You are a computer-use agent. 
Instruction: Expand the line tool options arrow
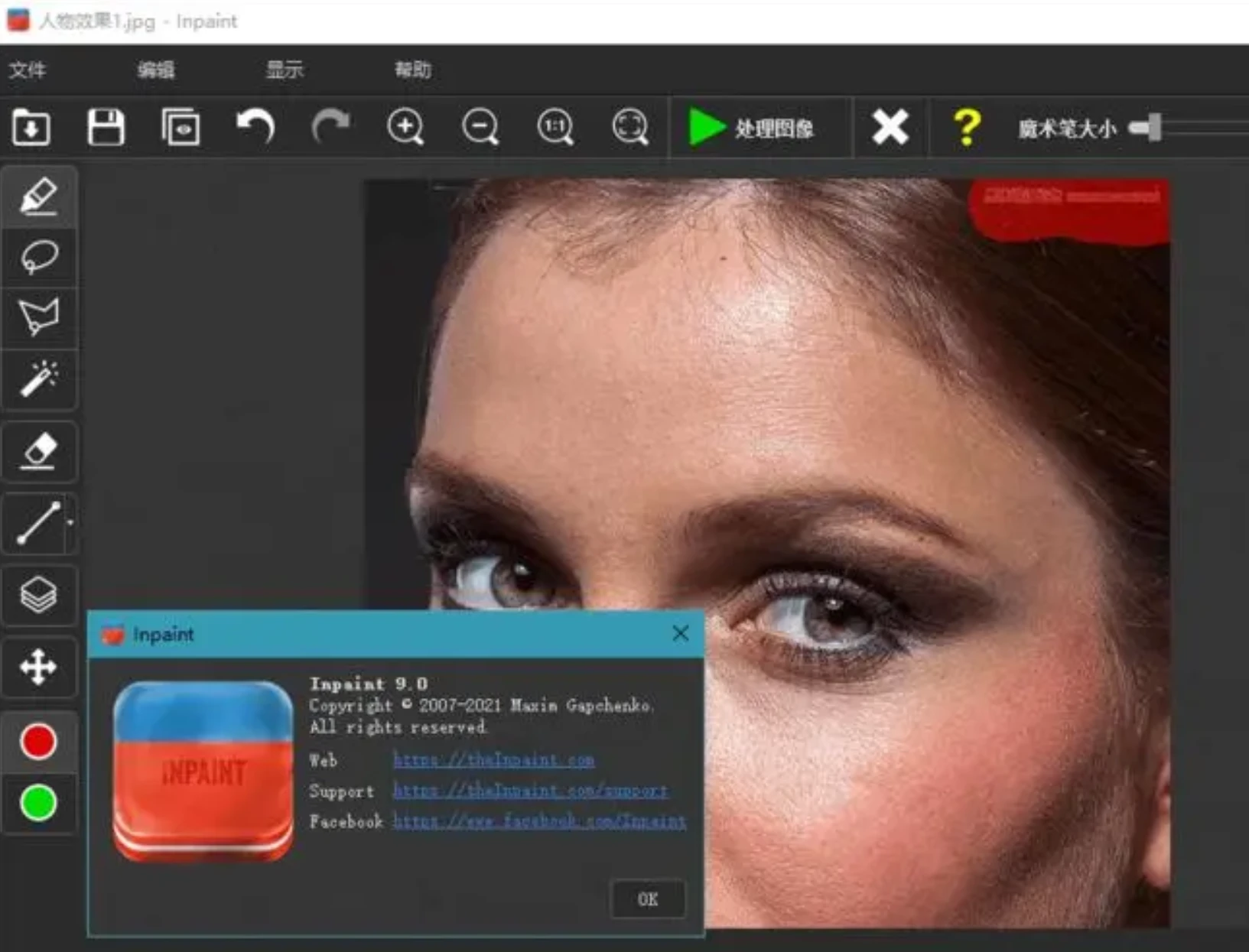tap(70, 523)
